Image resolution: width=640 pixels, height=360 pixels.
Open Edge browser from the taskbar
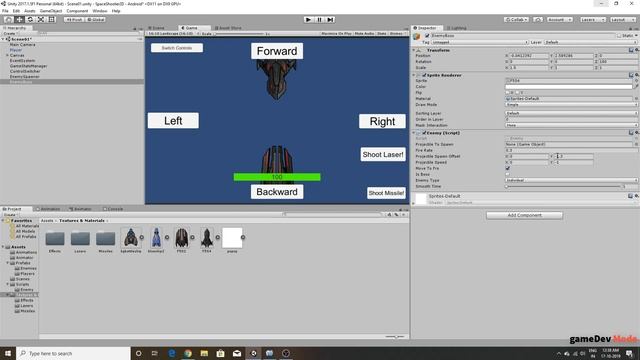click(171, 353)
